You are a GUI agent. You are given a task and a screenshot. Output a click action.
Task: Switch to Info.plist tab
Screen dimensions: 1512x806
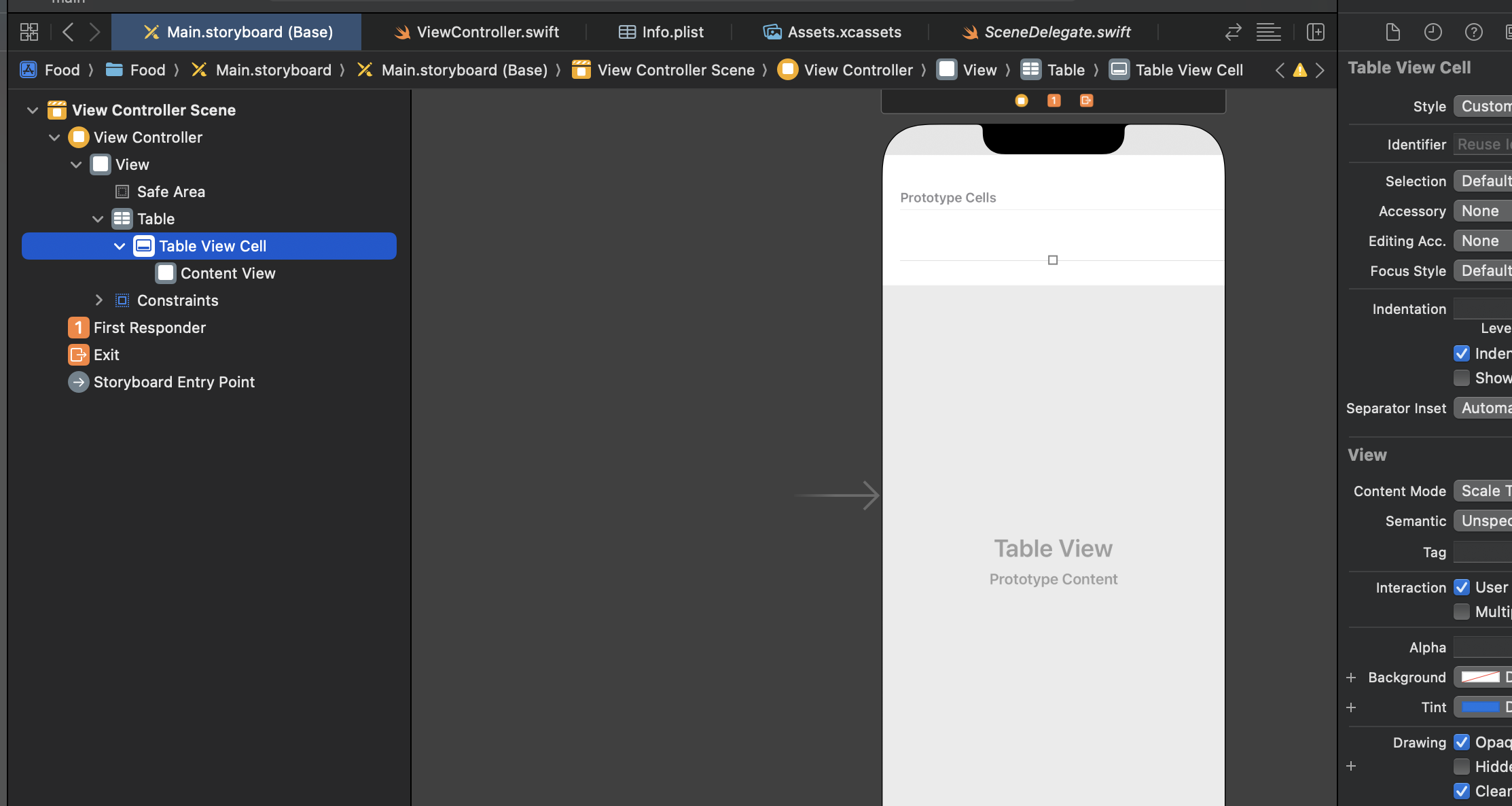coord(661,32)
